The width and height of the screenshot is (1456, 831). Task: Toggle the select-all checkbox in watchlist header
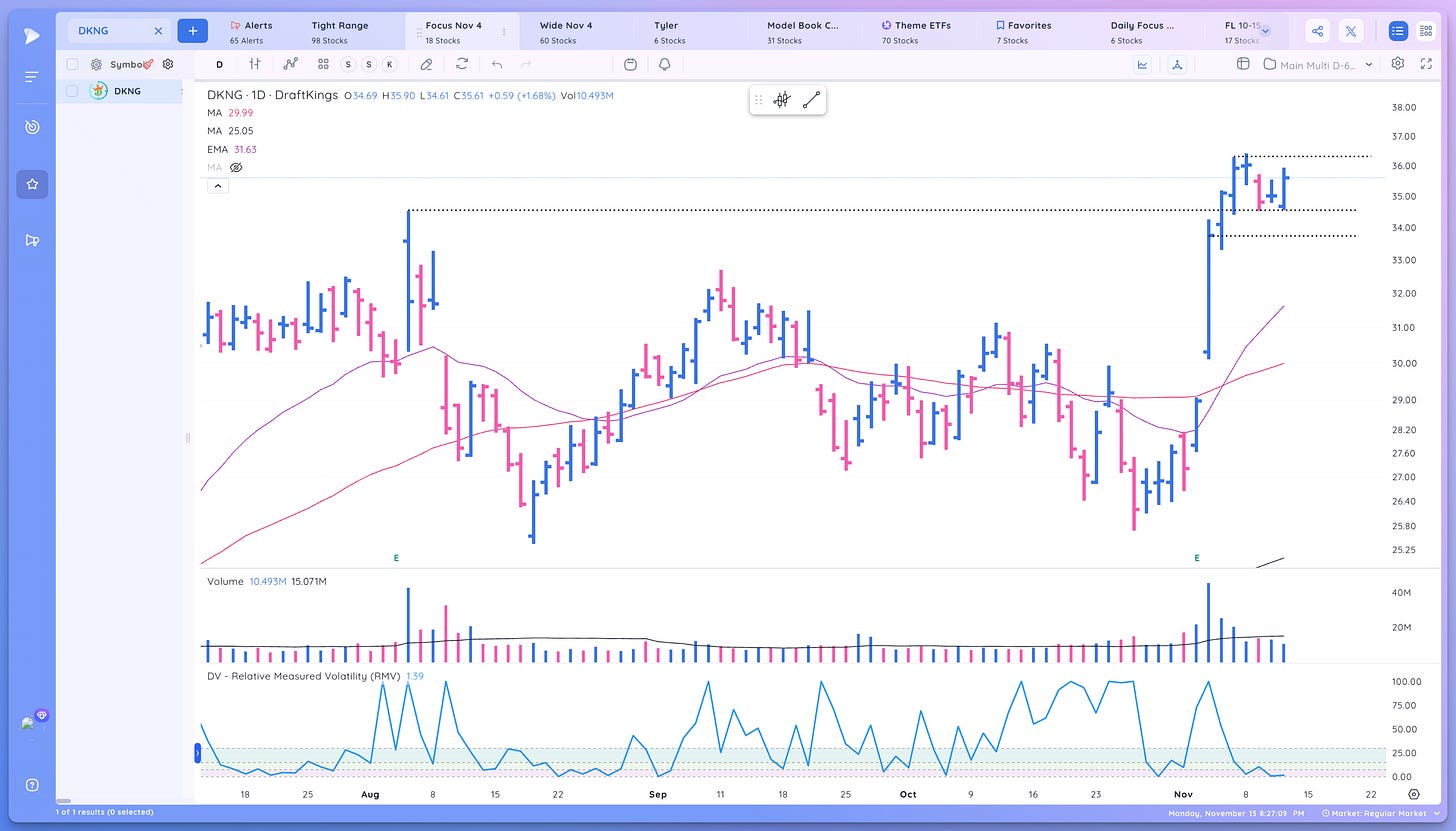tap(72, 64)
